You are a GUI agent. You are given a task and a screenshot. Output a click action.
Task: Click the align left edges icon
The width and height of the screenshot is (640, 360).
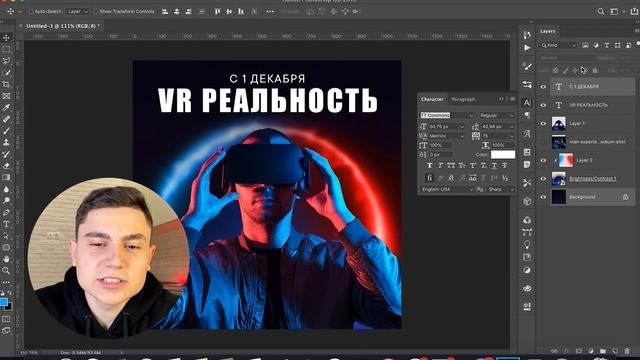(165, 12)
